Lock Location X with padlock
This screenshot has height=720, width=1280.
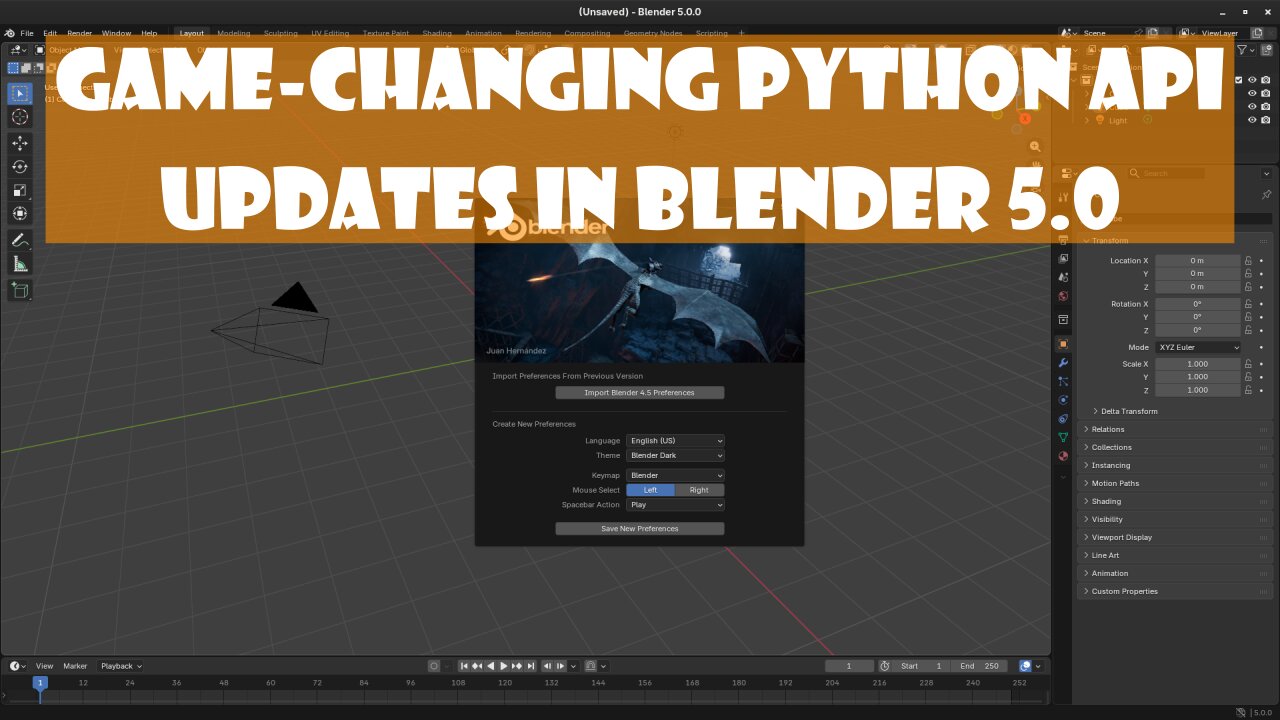click(1249, 261)
